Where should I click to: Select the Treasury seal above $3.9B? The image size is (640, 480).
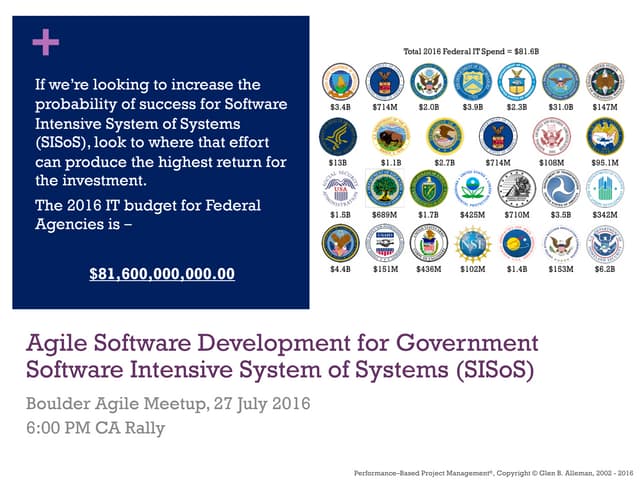[x=473, y=82]
